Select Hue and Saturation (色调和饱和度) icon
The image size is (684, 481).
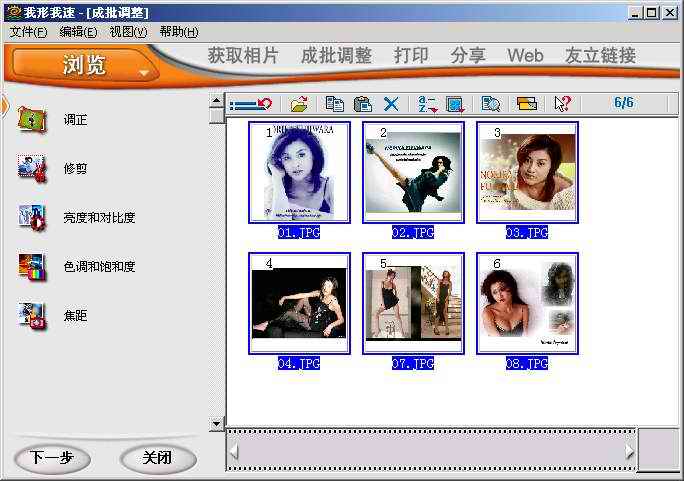[32, 266]
